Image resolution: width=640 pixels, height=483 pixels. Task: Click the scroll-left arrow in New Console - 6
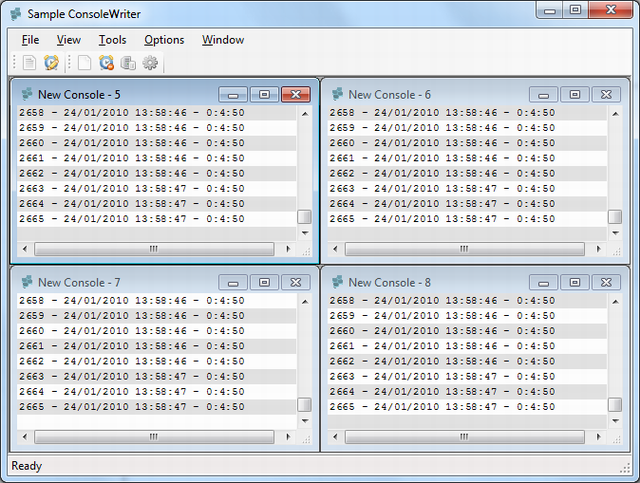pos(335,249)
